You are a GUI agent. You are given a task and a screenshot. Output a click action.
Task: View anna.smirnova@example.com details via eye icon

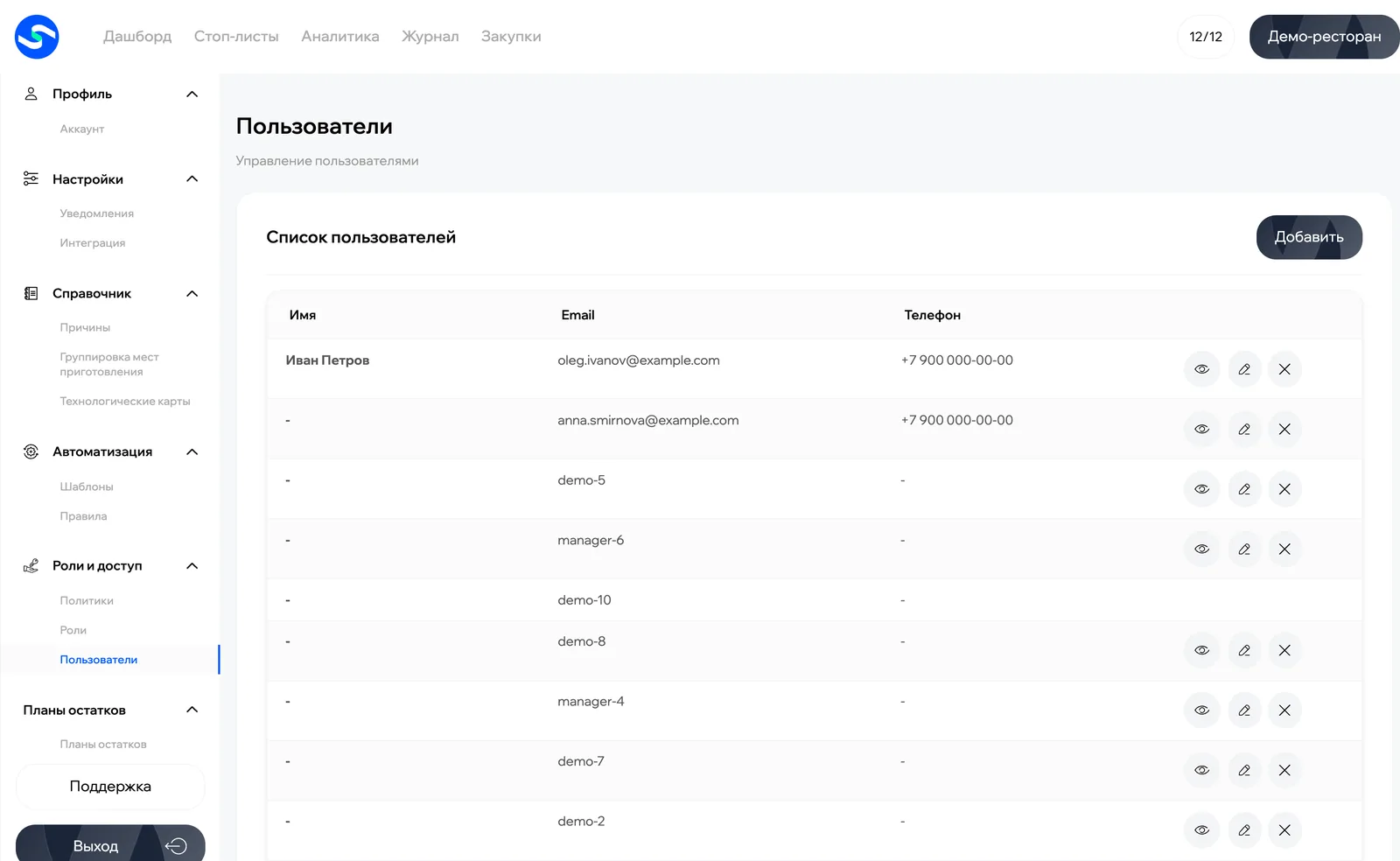pyautogui.click(x=1202, y=429)
